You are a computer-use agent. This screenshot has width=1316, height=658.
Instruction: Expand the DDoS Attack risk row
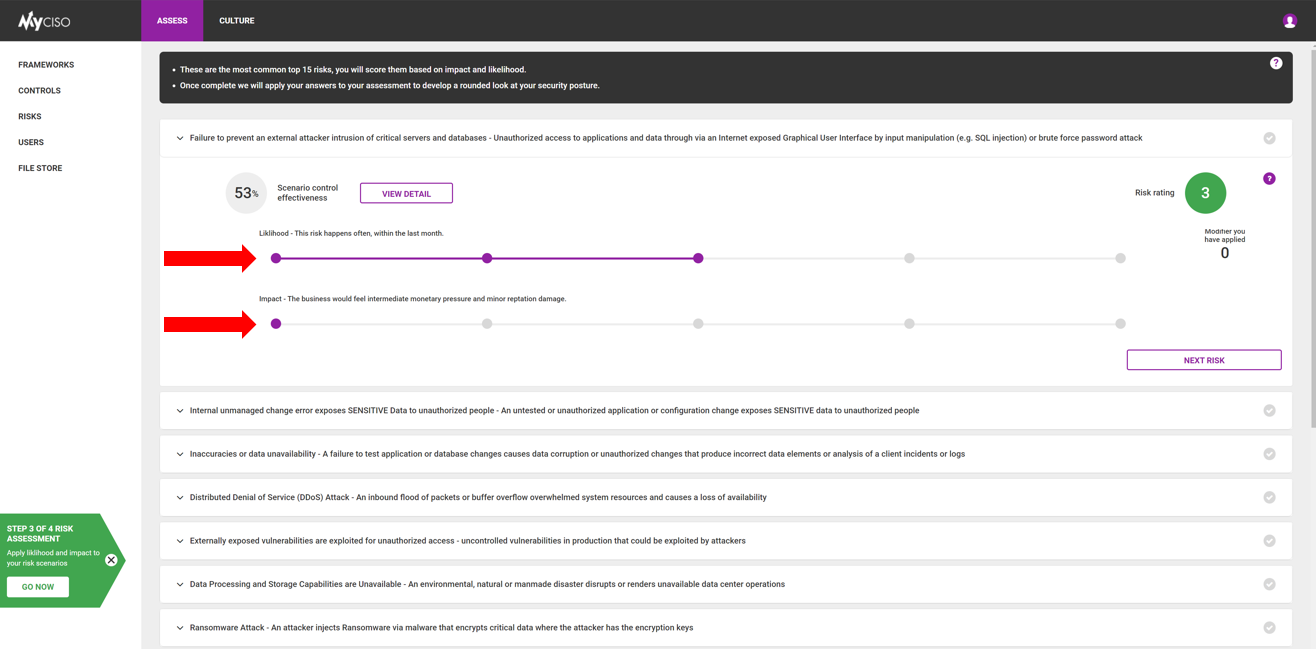pyautogui.click(x=180, y=497)
